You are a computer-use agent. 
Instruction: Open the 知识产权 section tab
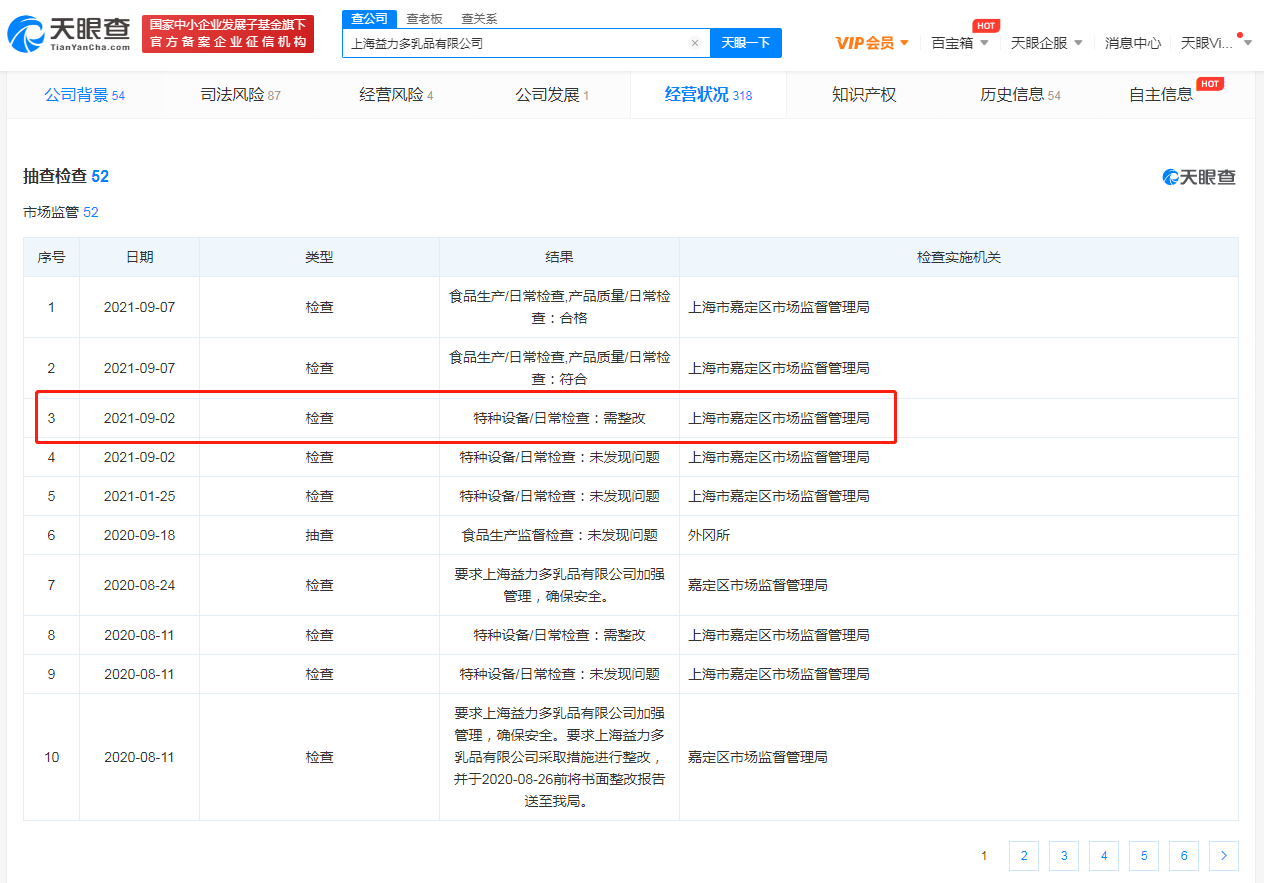tap(864, 95)
